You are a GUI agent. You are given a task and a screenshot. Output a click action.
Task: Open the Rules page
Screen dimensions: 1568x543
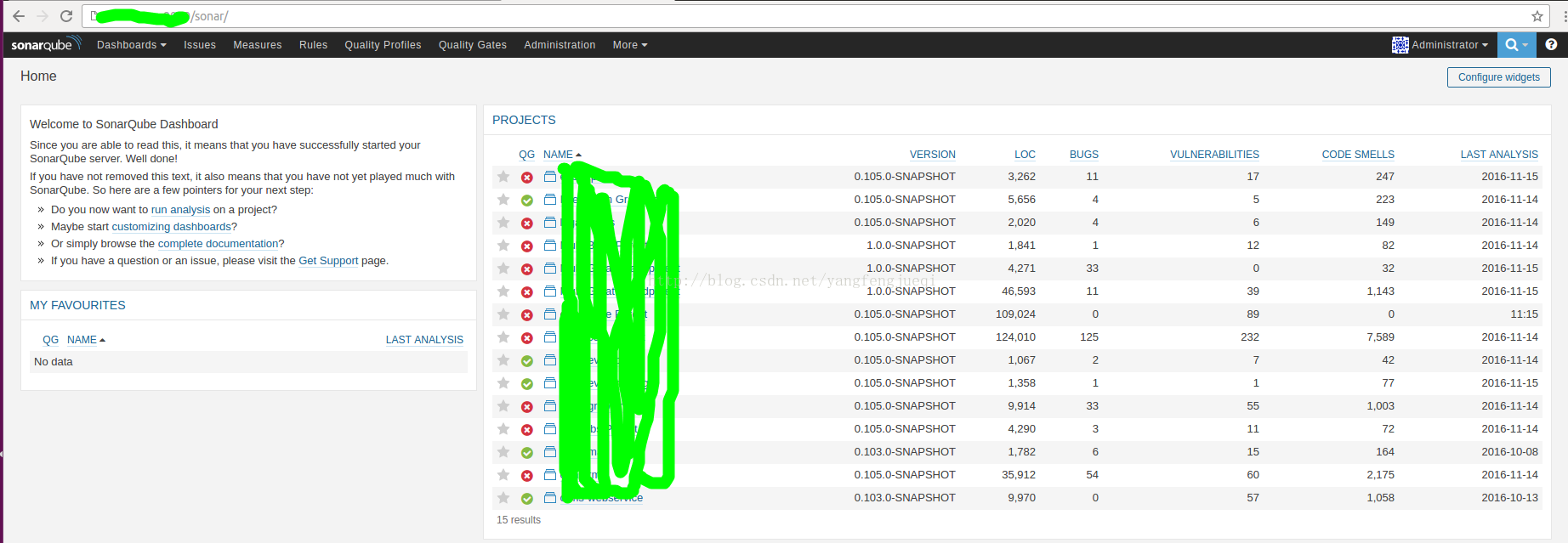pyautogui.click(x=313, y=45)
